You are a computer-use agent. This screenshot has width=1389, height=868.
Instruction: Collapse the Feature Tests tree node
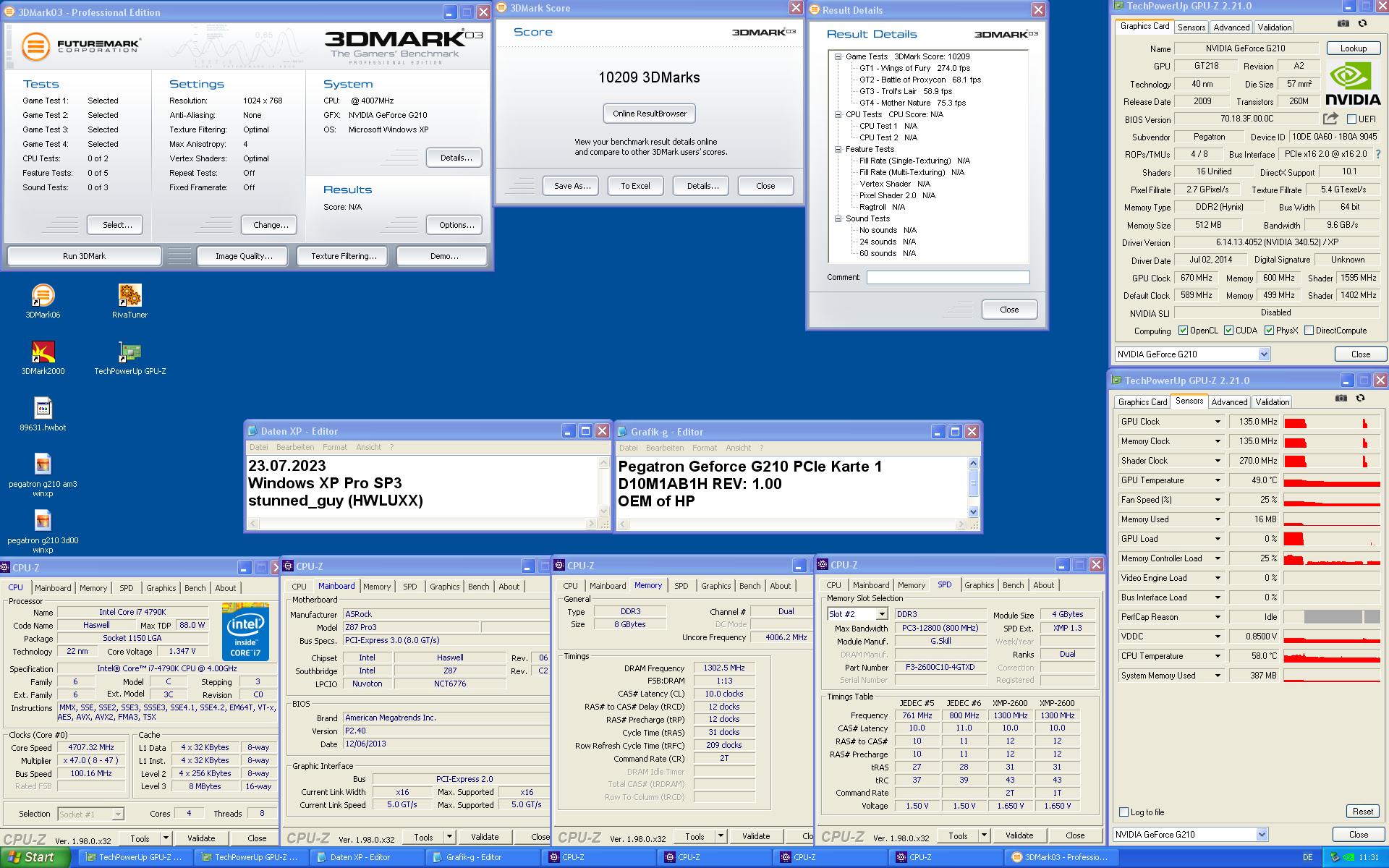click(x=838, y=149)
